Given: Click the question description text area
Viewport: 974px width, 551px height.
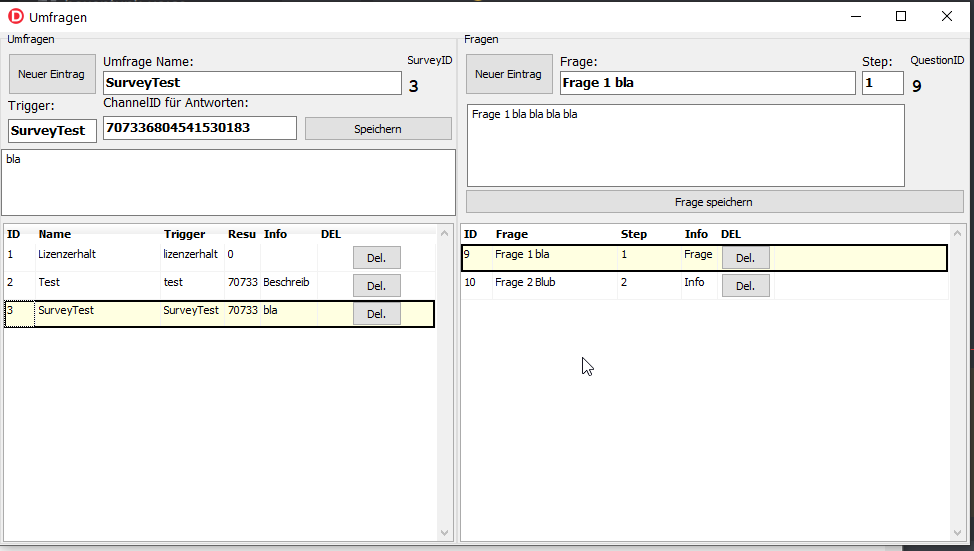Looking at the screenshot, I should [685, 145].
